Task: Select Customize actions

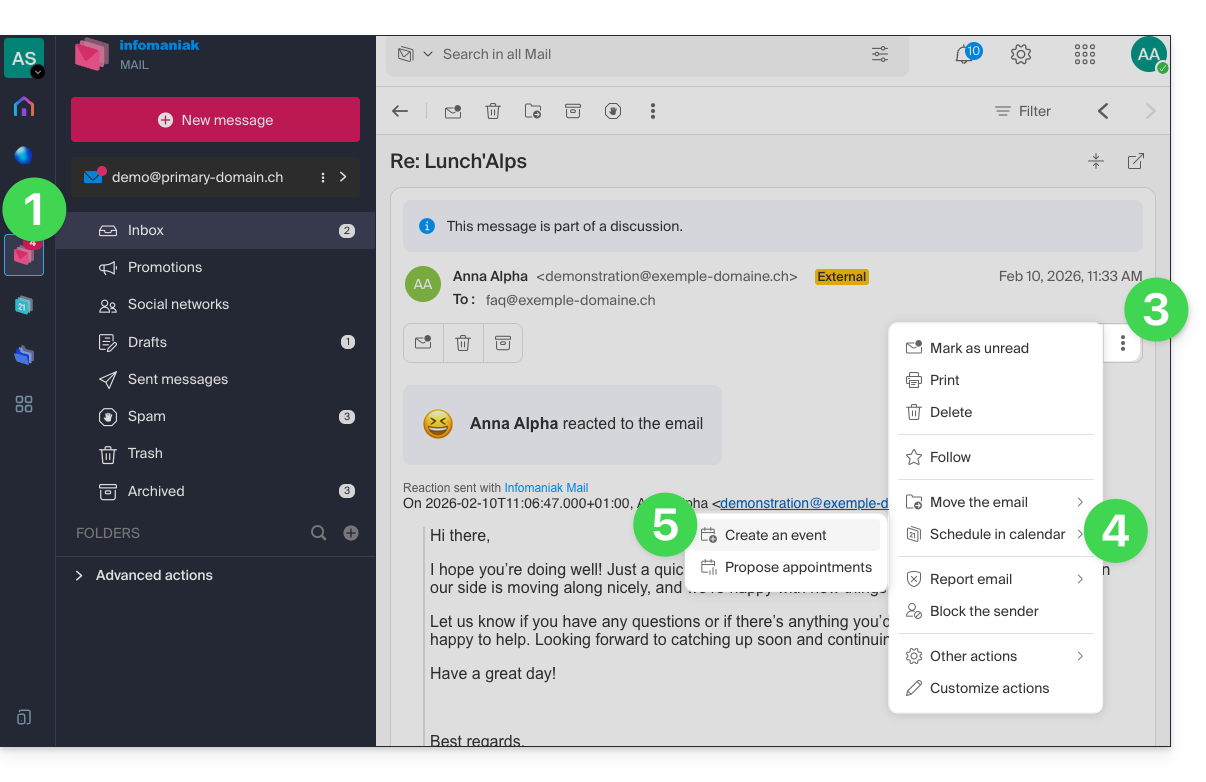Action: pyautogui.click(x=995, y=688)
